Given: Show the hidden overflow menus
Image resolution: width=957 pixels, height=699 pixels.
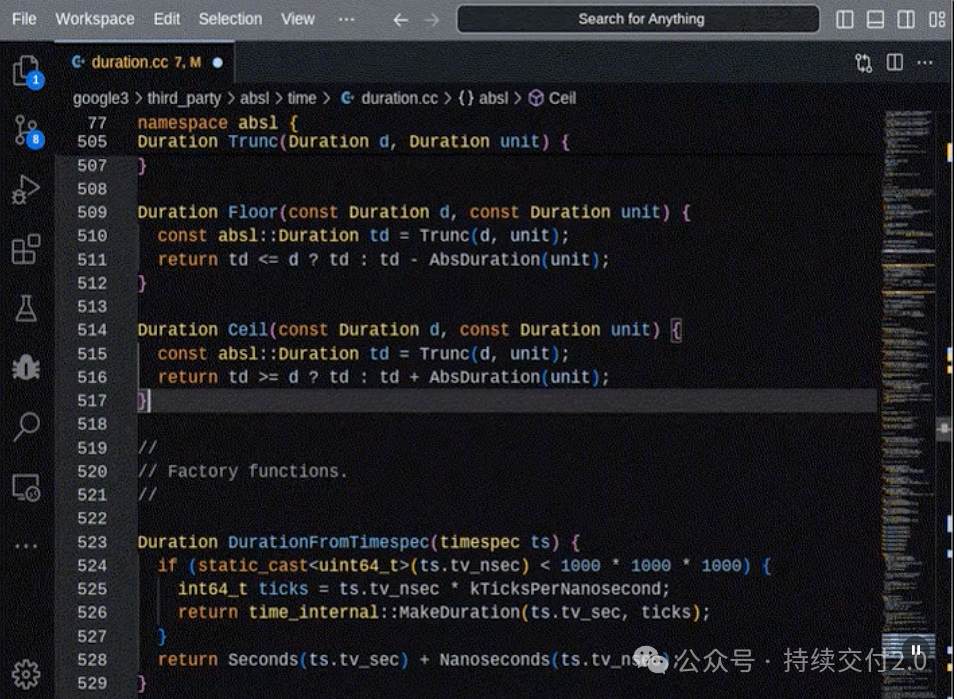Looking at the screenshot, I should [x=347, y=20].
